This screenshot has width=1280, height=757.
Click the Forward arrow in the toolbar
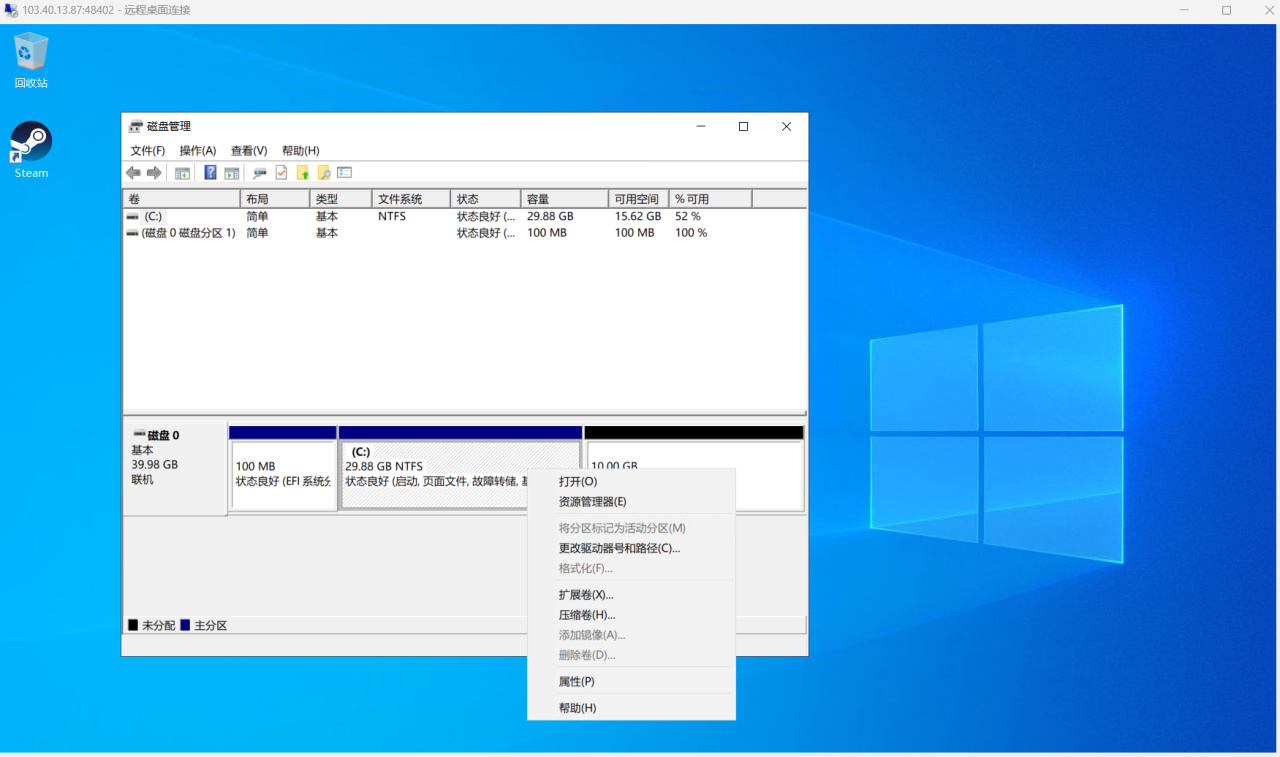click(x=154, y=173)
